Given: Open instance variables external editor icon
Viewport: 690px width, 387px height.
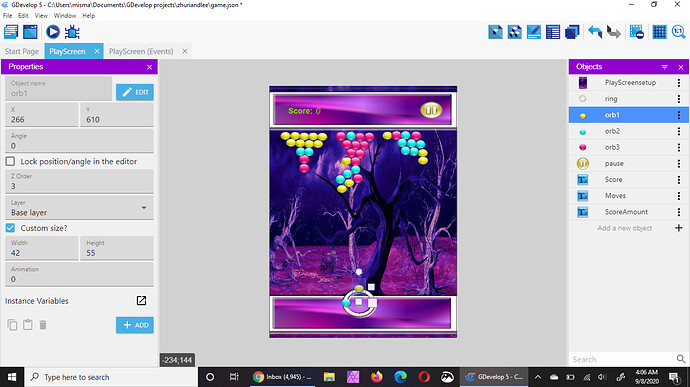Looking at the screenshot, I should 141,300.
